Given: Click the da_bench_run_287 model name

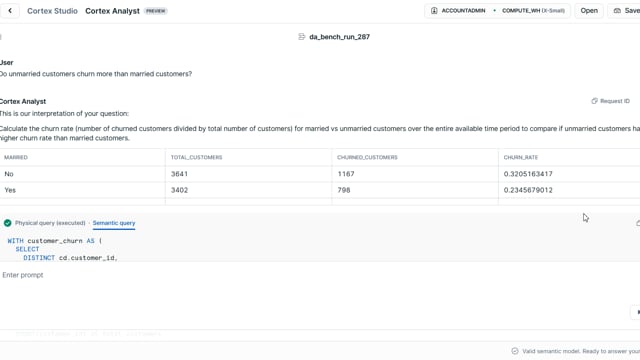Looking at the screenshot, I should 340,37.
